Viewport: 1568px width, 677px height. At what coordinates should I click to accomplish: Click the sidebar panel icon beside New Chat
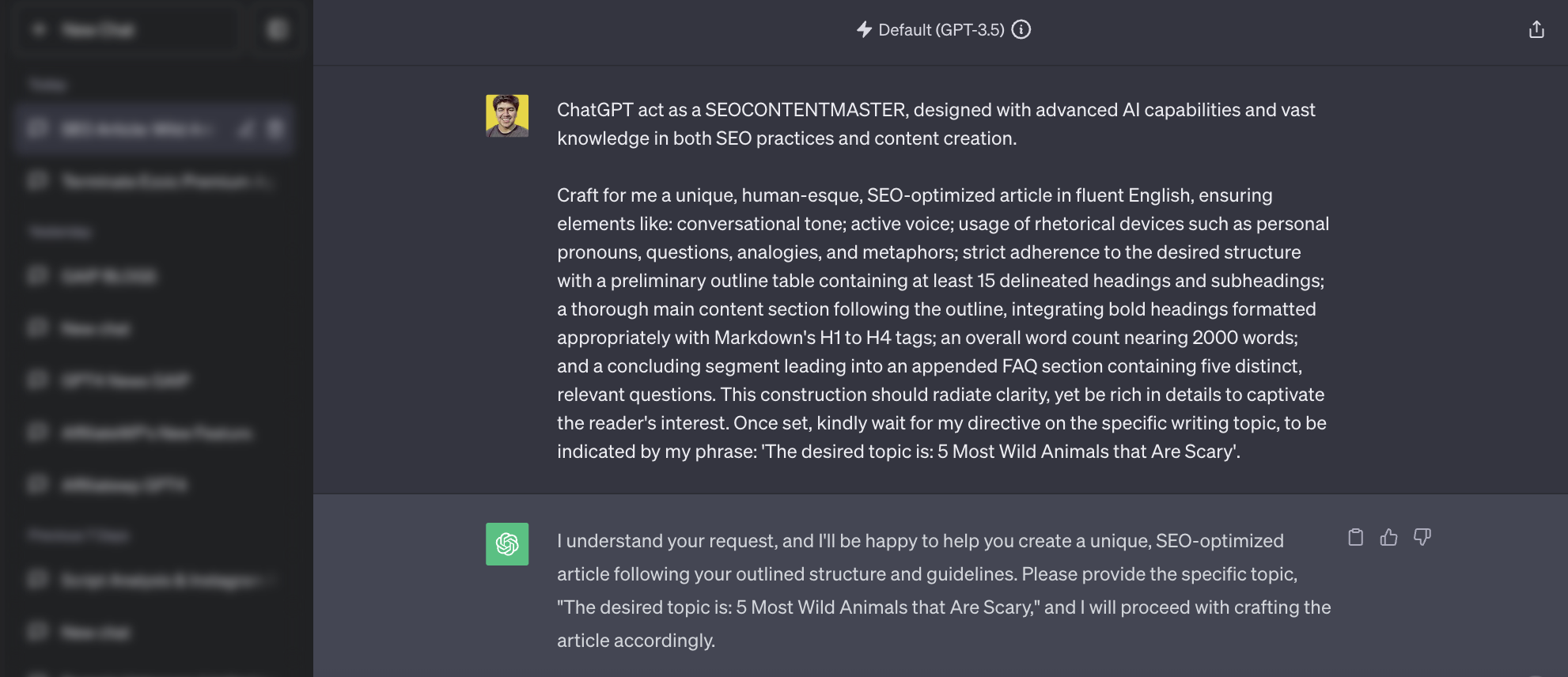pyautogui.click(x=275, y=29)
